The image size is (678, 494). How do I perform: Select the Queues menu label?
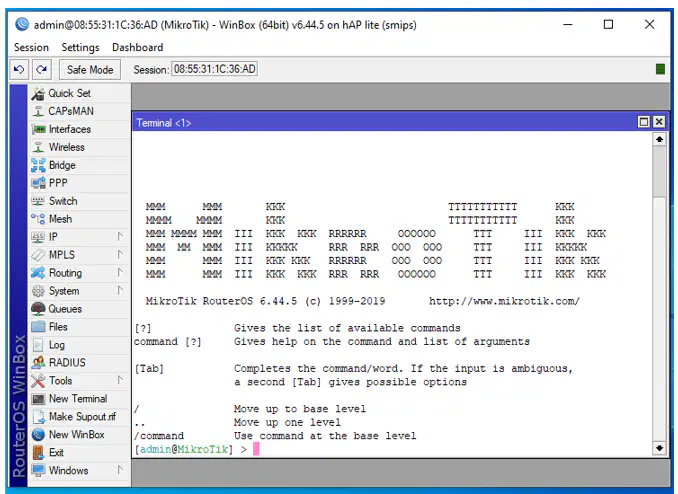65,309
